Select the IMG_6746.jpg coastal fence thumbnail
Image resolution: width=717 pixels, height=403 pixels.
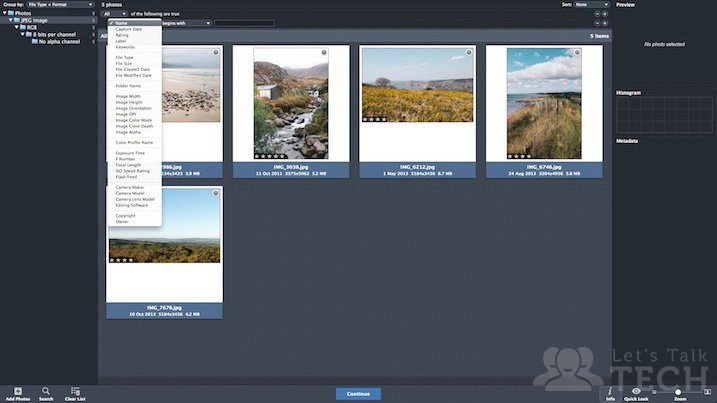point(544,103)
